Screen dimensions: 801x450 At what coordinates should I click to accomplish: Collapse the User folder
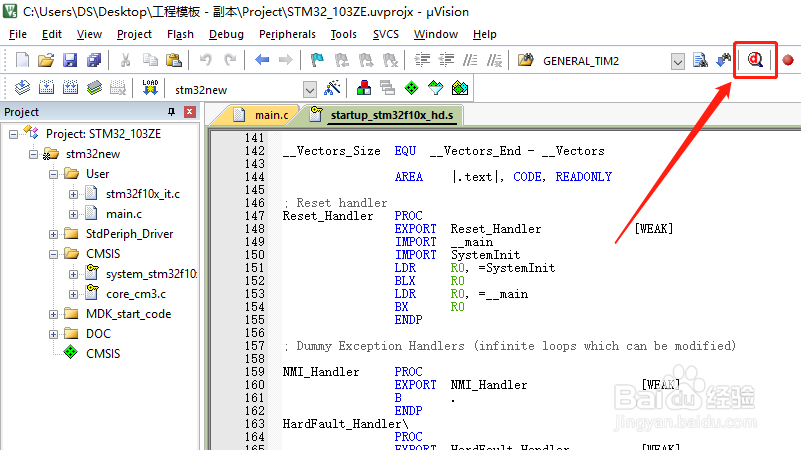(x=53, y=174)
